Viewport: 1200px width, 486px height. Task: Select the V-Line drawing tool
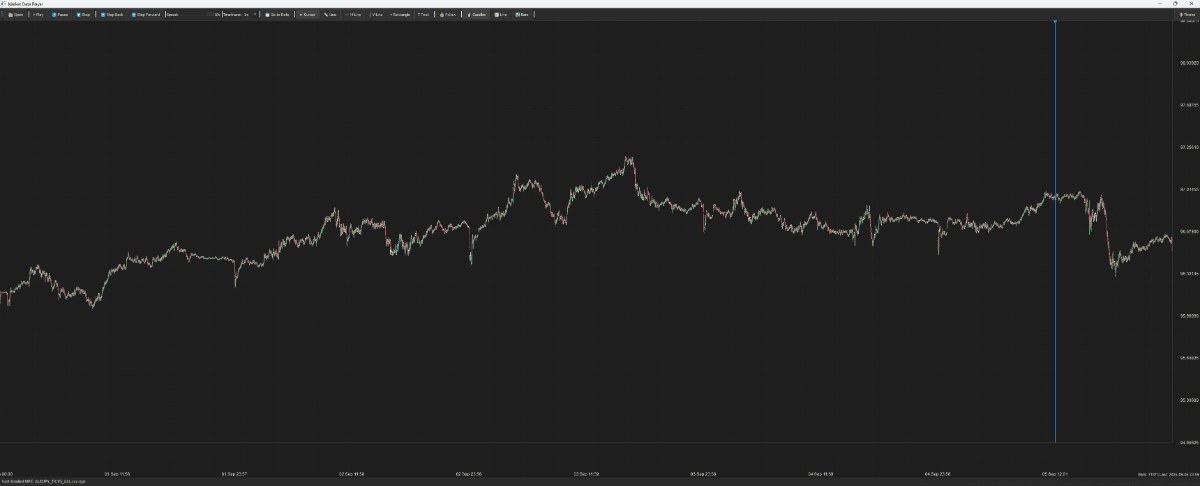376,15
